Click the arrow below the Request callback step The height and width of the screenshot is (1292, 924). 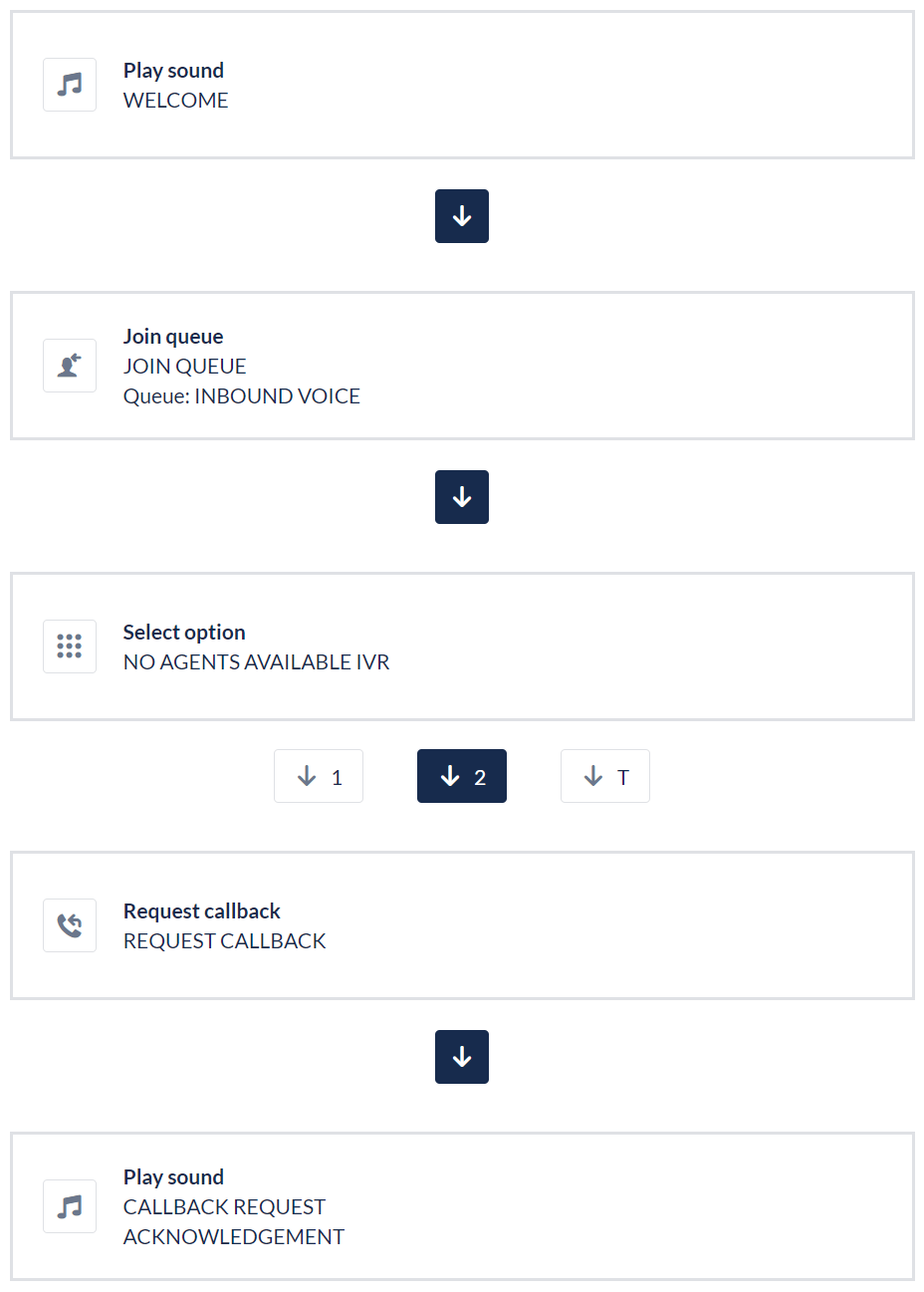coord(462,1057)
